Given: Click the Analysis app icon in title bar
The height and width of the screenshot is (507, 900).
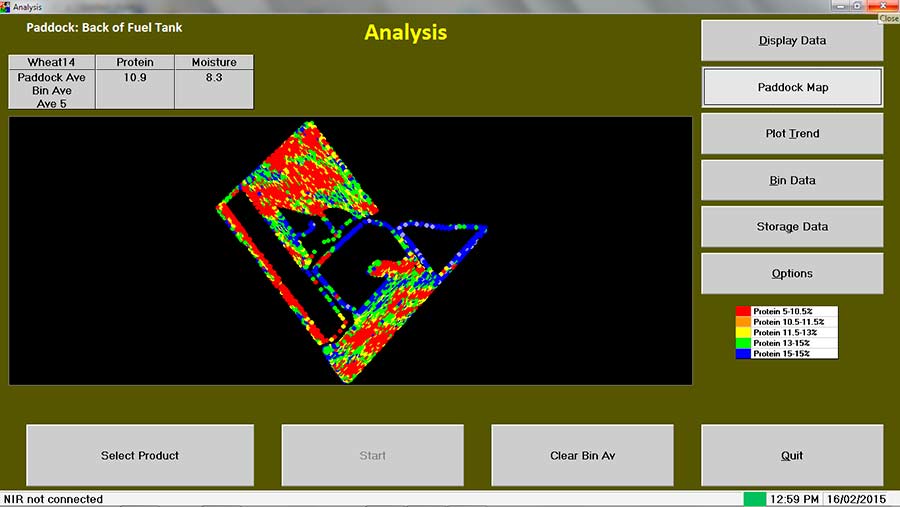Looking at the screenshot, I should coord(6,7).
